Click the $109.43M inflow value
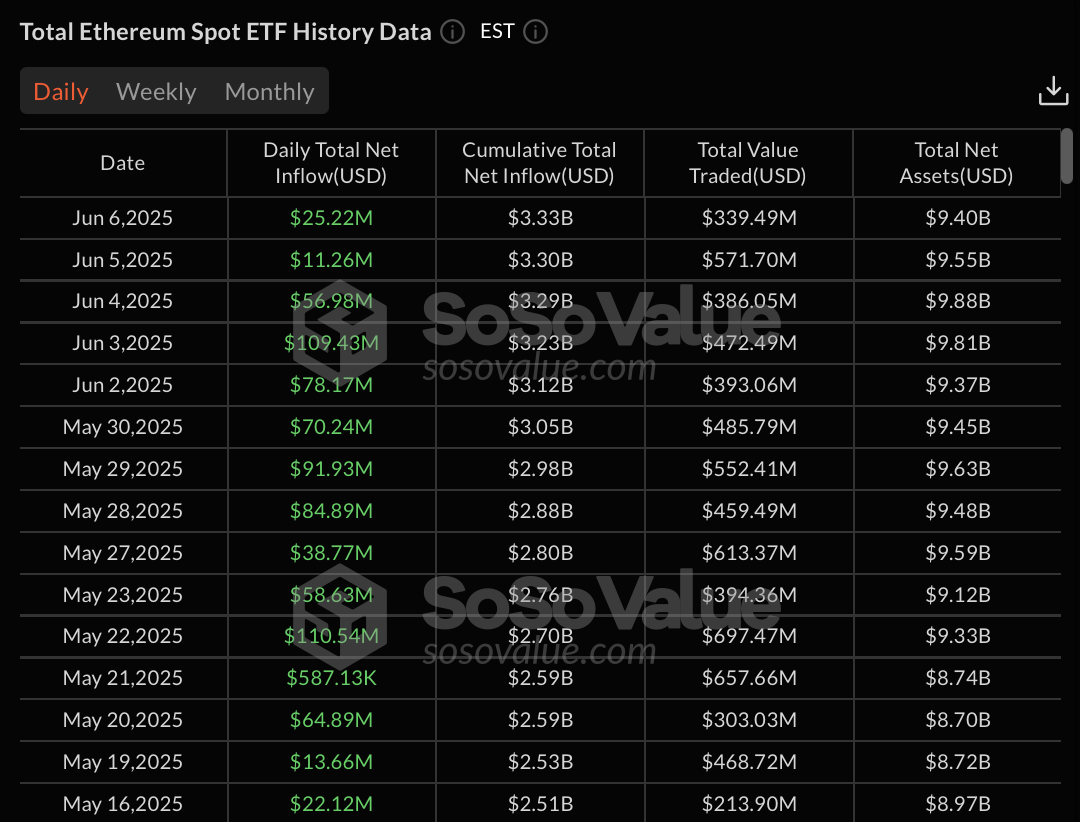Image resolution: width=1080 pixels, height=822 pixels. coord(331,343)
